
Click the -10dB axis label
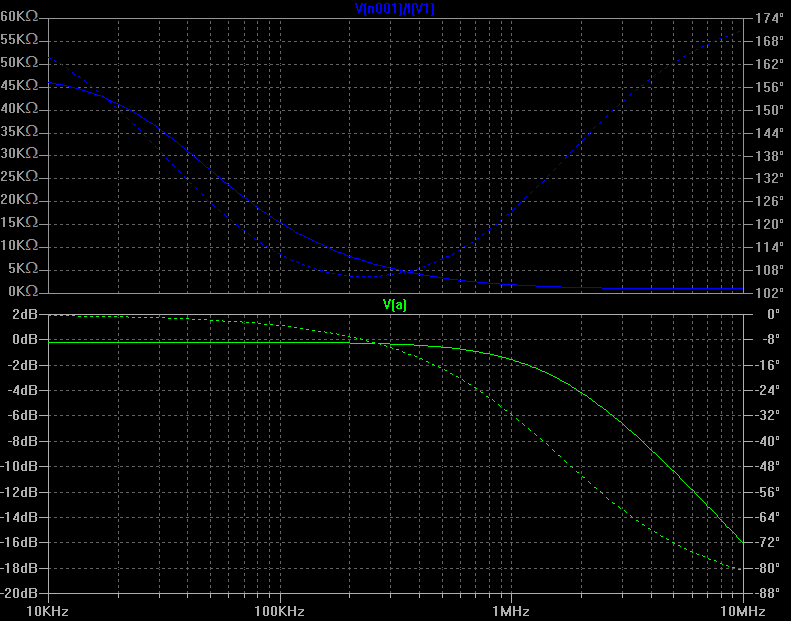[x=19, y=466]
